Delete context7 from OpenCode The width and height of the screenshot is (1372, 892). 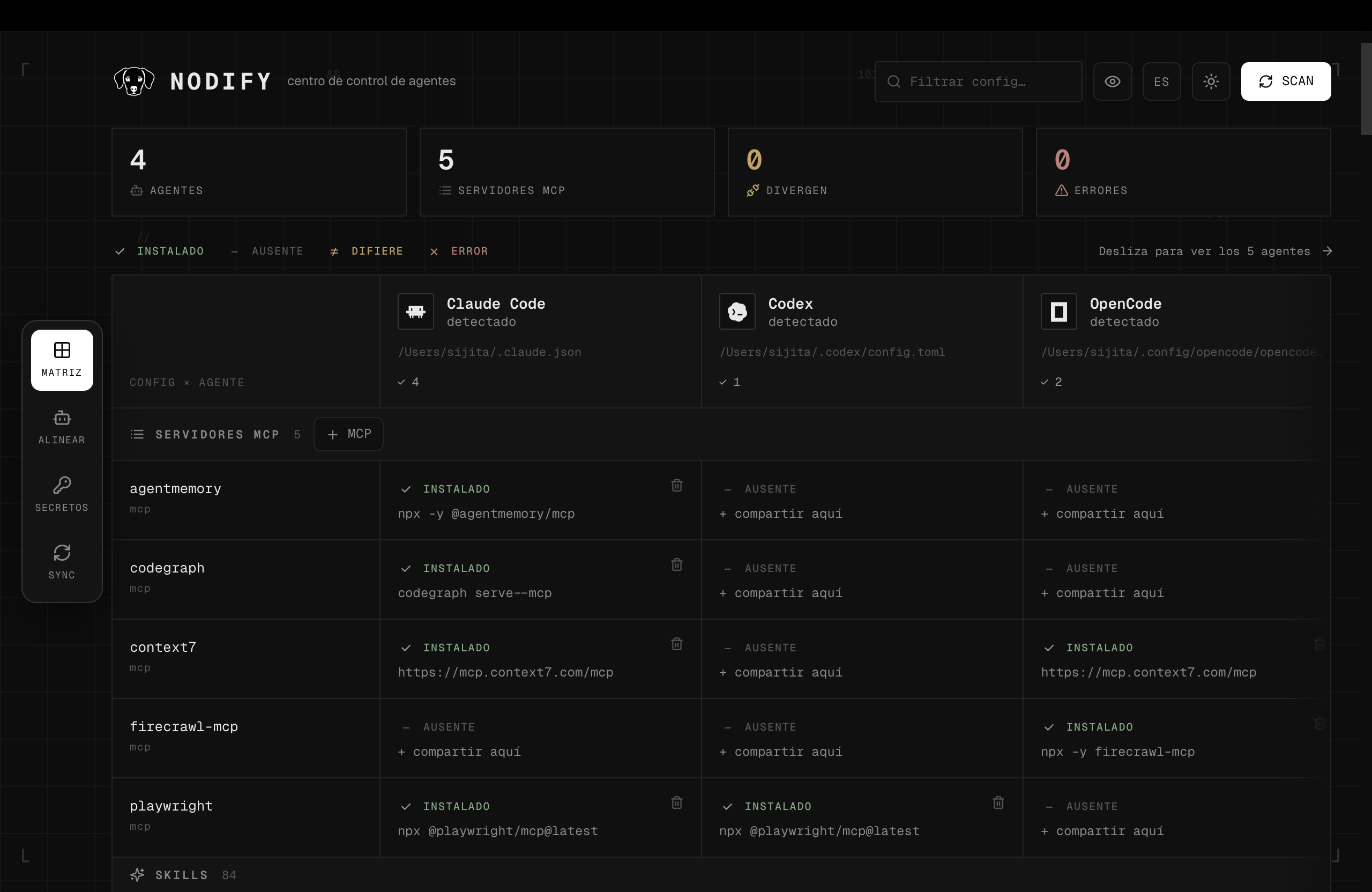pos(1319,643)
